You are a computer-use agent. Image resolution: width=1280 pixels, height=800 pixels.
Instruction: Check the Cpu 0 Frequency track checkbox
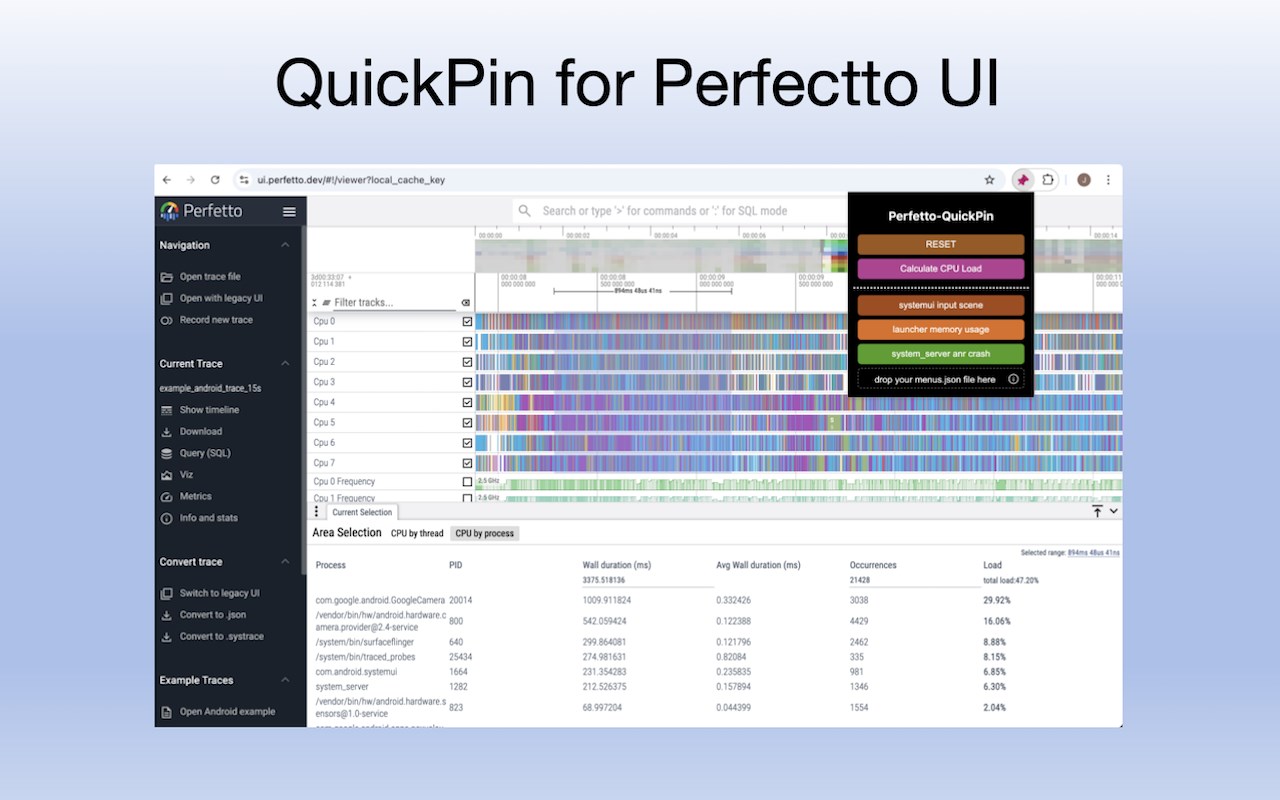coord(467,482)
